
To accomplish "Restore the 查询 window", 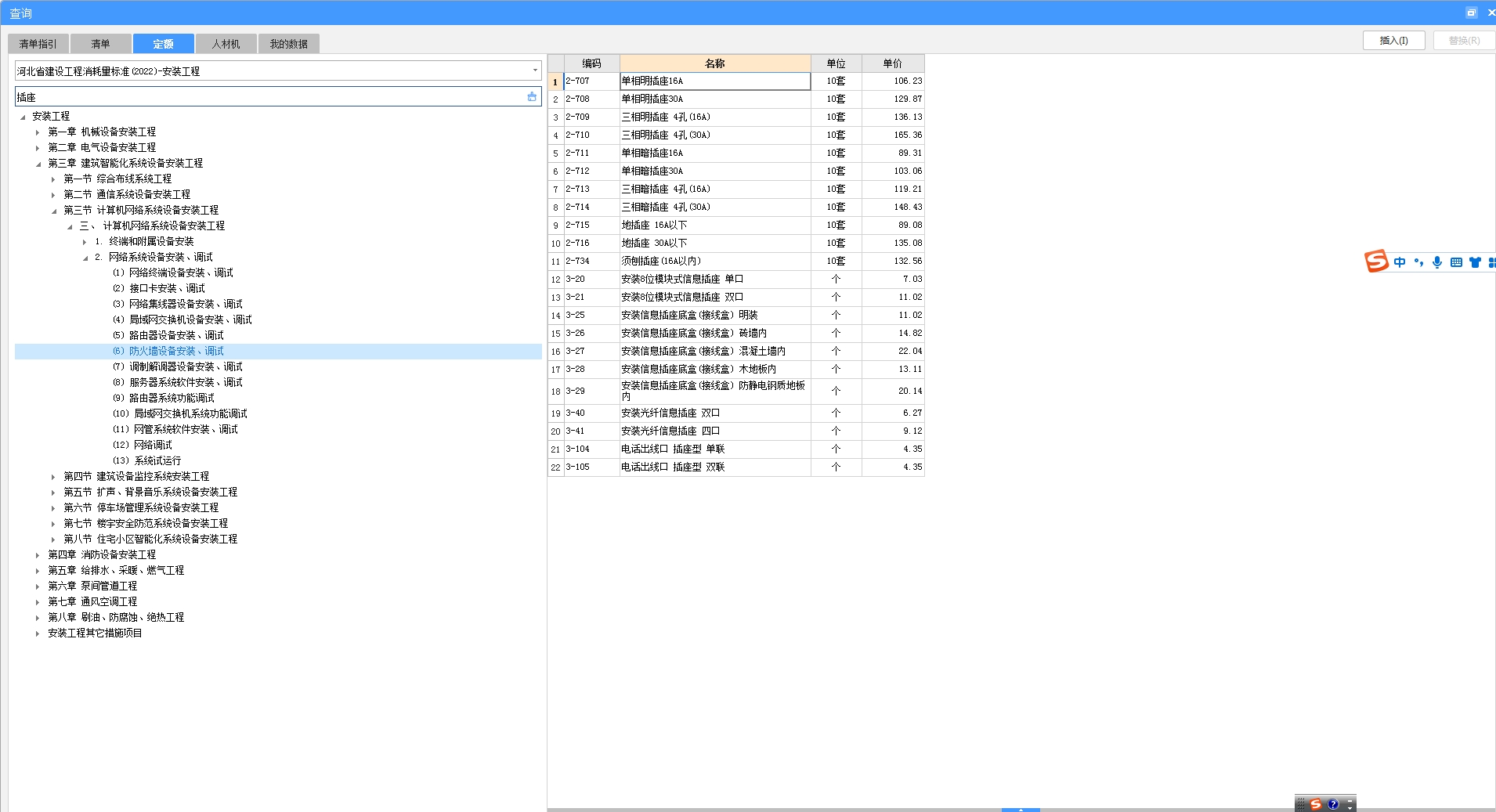I will click(x=1472, y=13).
